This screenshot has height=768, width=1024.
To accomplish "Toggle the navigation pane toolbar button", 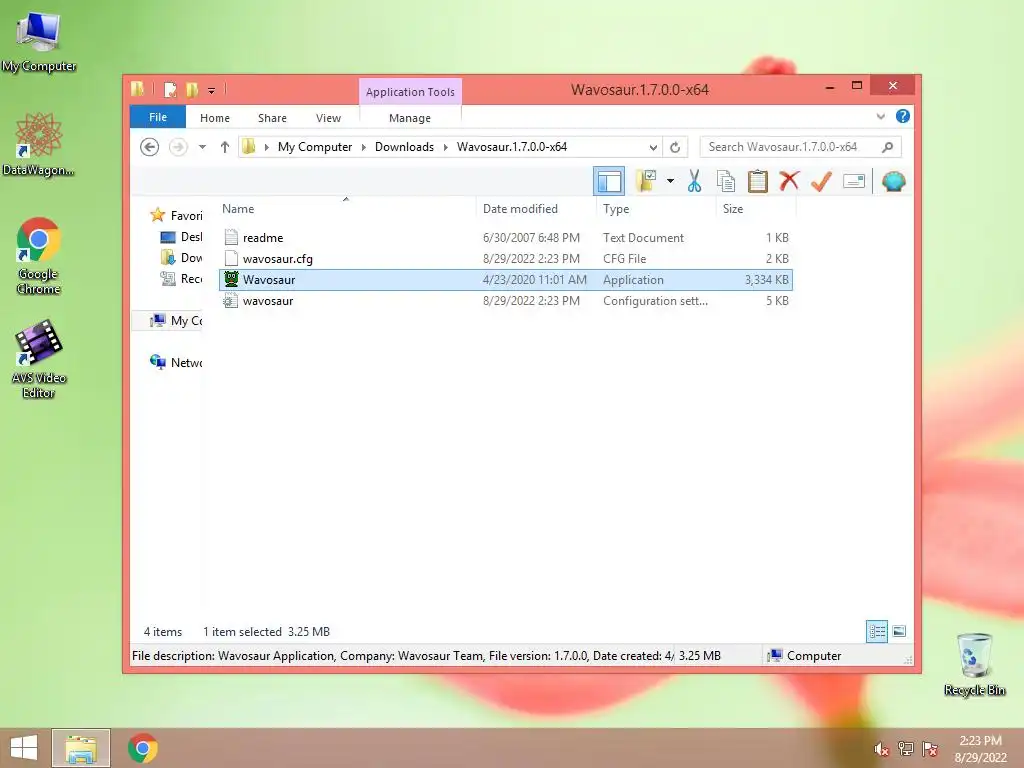I will 609,181.
